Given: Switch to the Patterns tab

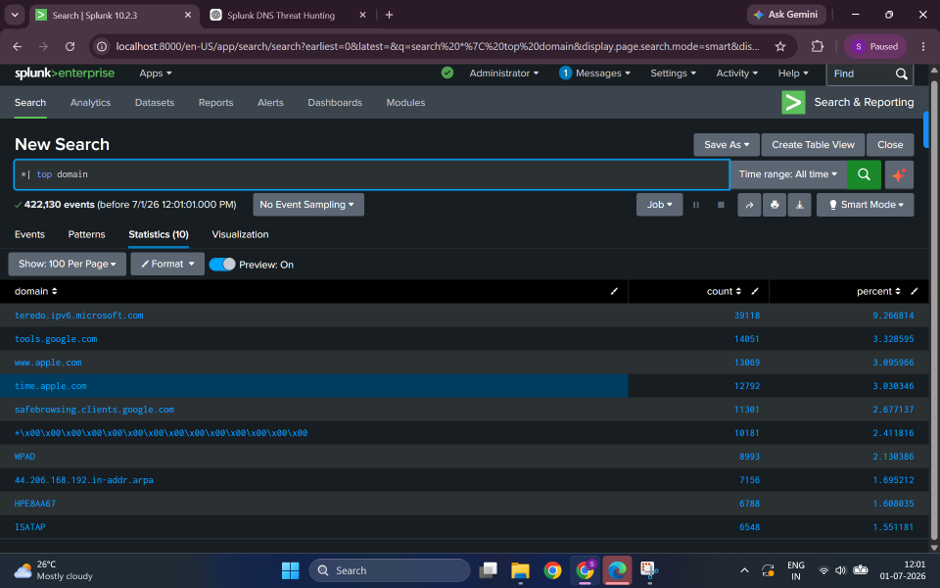Looking at the screenshot, I should (x=86, y=234).
